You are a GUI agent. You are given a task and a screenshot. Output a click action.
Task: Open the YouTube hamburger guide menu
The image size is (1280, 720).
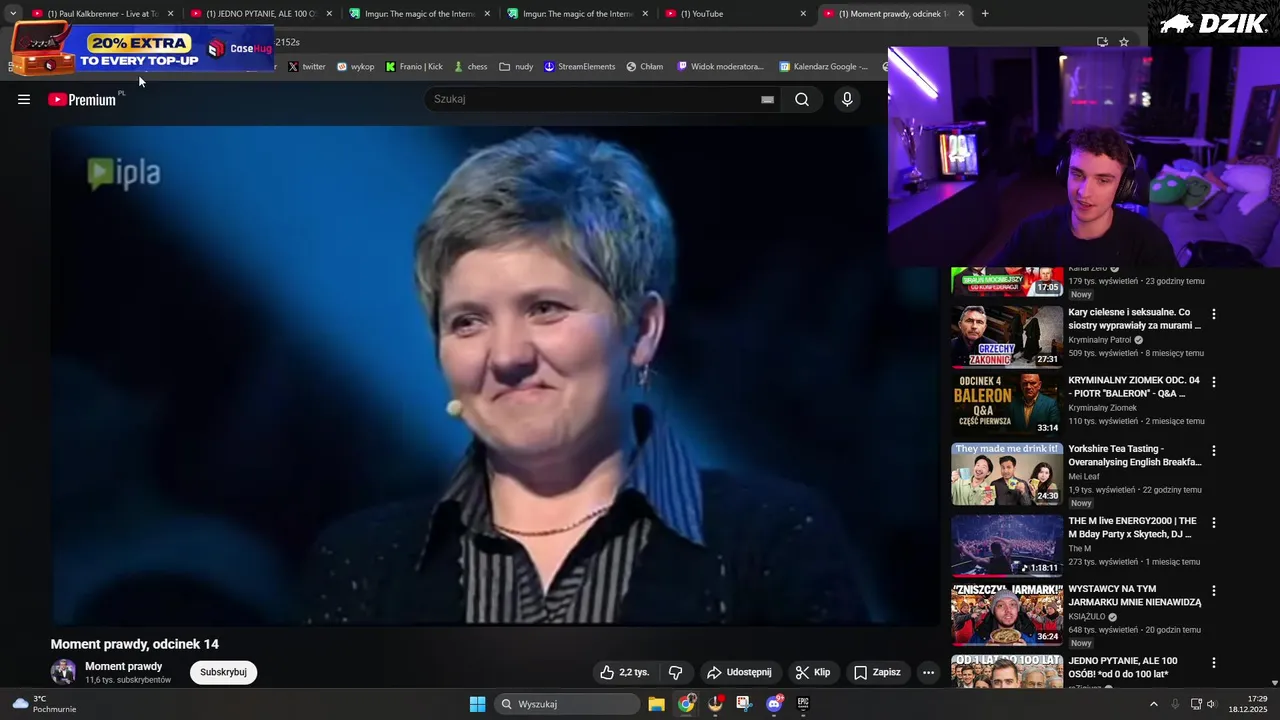(x=24, y=99)
